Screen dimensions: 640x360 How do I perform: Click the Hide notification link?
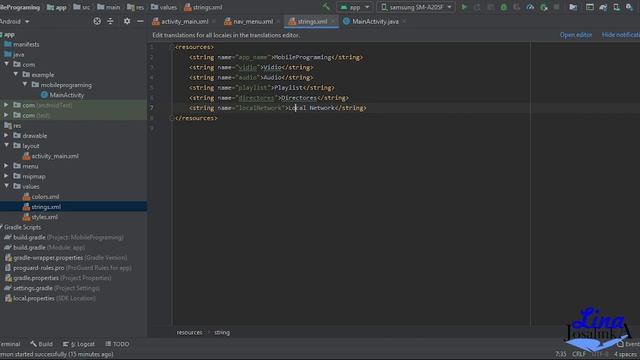click(x=621, y=35)
